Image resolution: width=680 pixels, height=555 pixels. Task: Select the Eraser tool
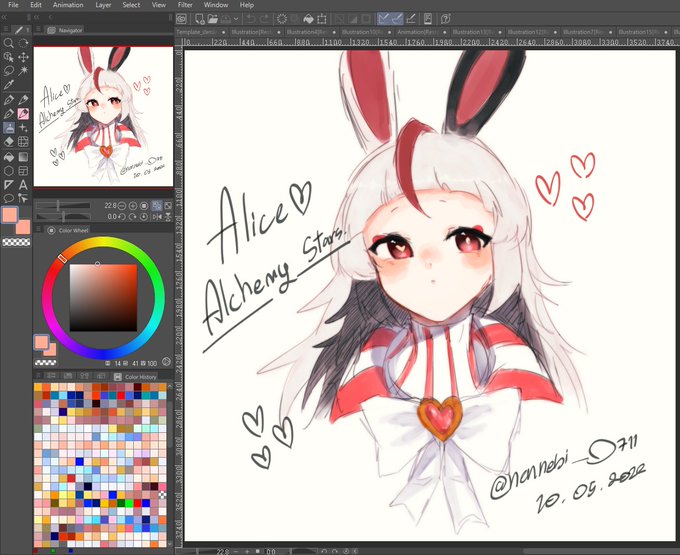tap(9, 142)
